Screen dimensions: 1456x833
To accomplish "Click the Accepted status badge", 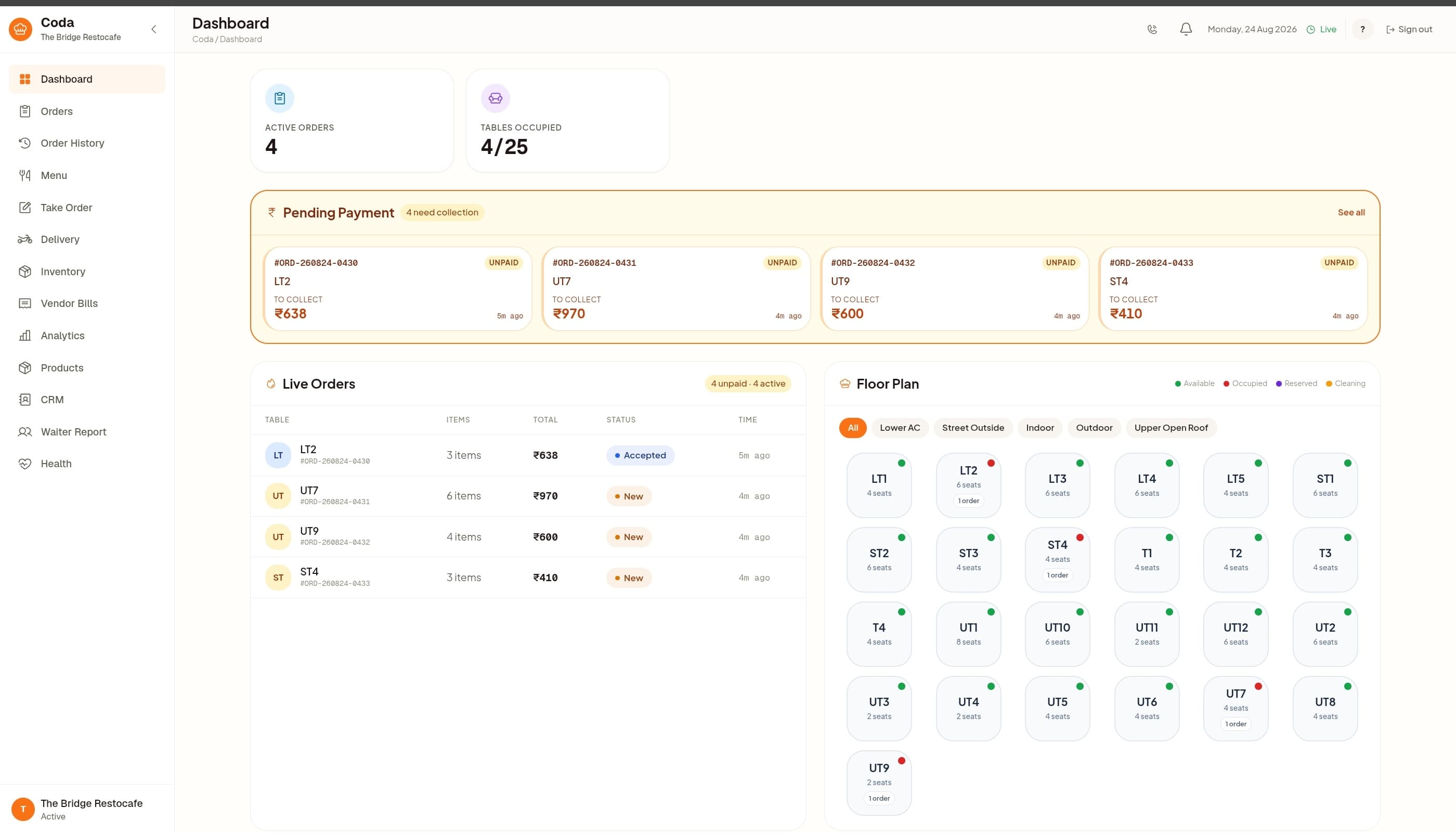I will [x=640, y=455].
